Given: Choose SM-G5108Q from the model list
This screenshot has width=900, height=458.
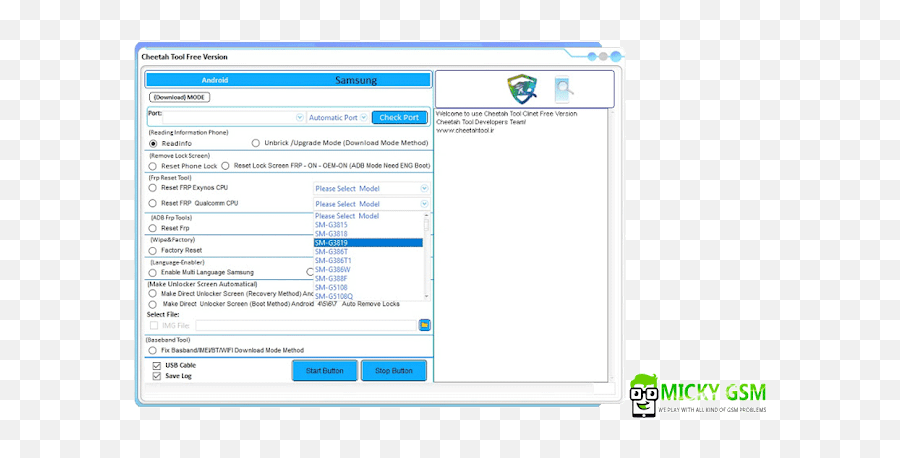Looking at the screenshot, I should pyautogui.click(x=368, y=296).
